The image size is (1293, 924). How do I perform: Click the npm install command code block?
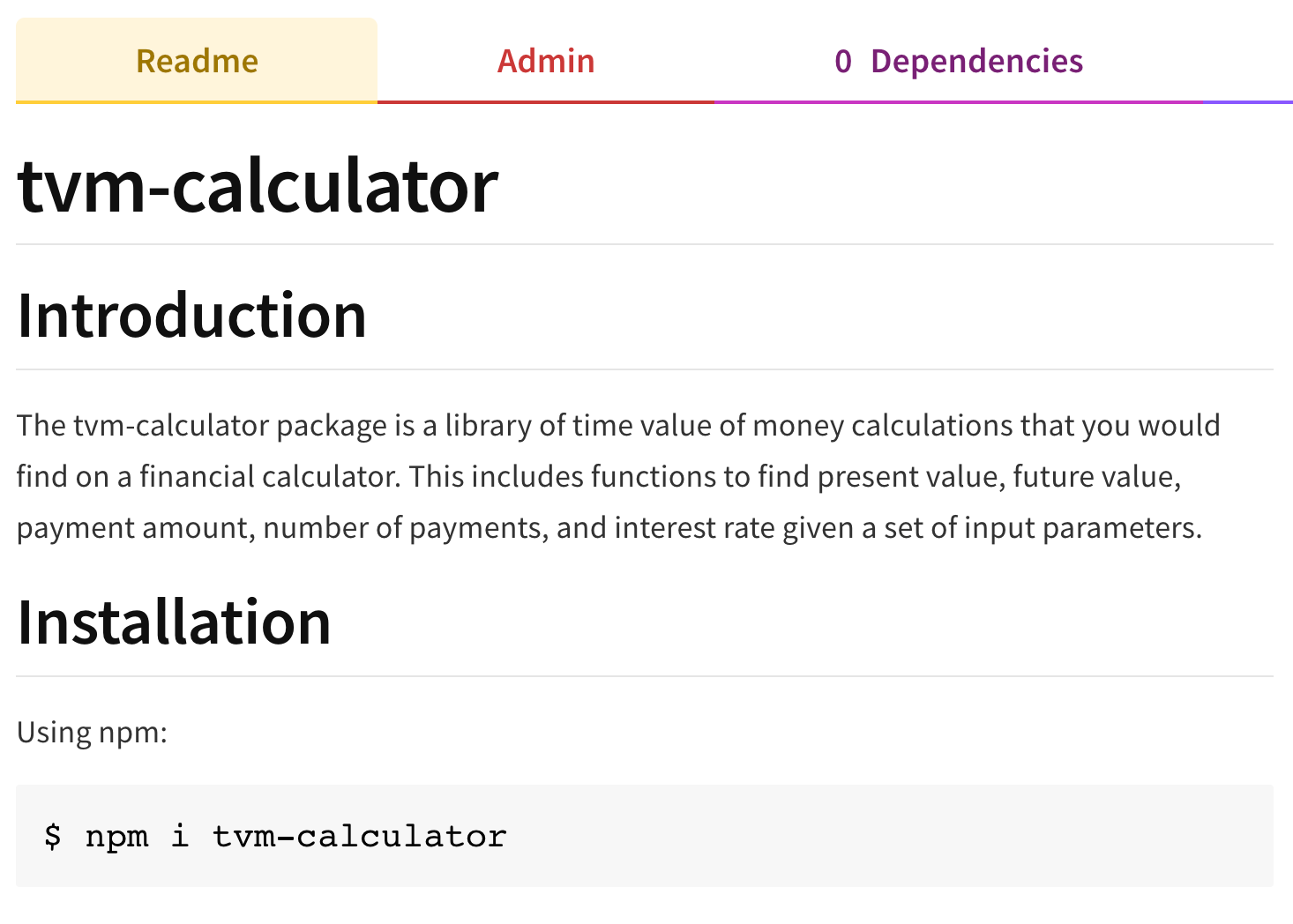tap(645, 836)
